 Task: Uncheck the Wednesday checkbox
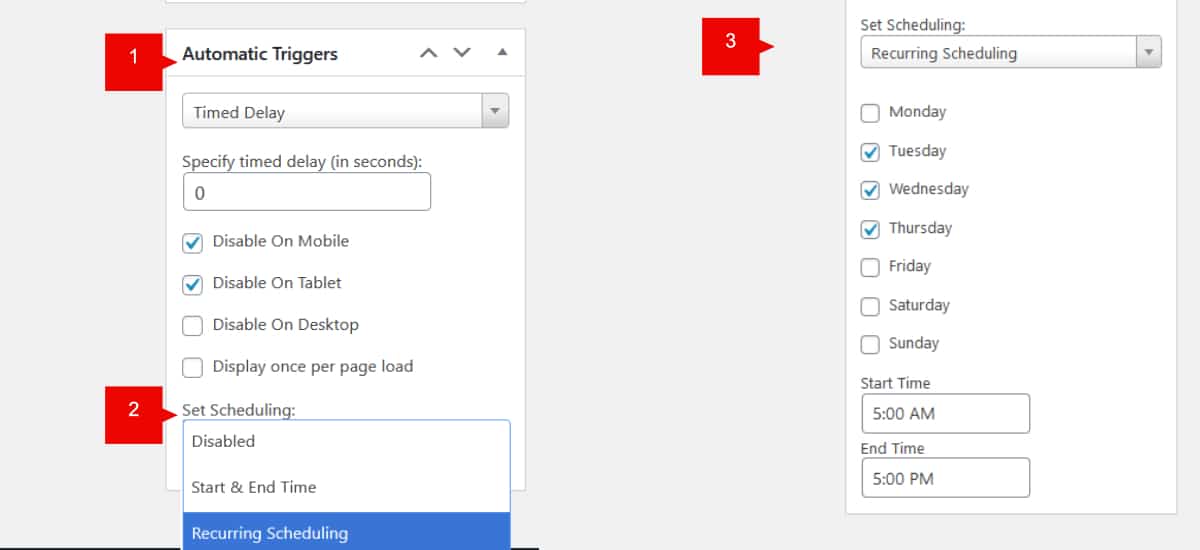click(x=870, y=190)
